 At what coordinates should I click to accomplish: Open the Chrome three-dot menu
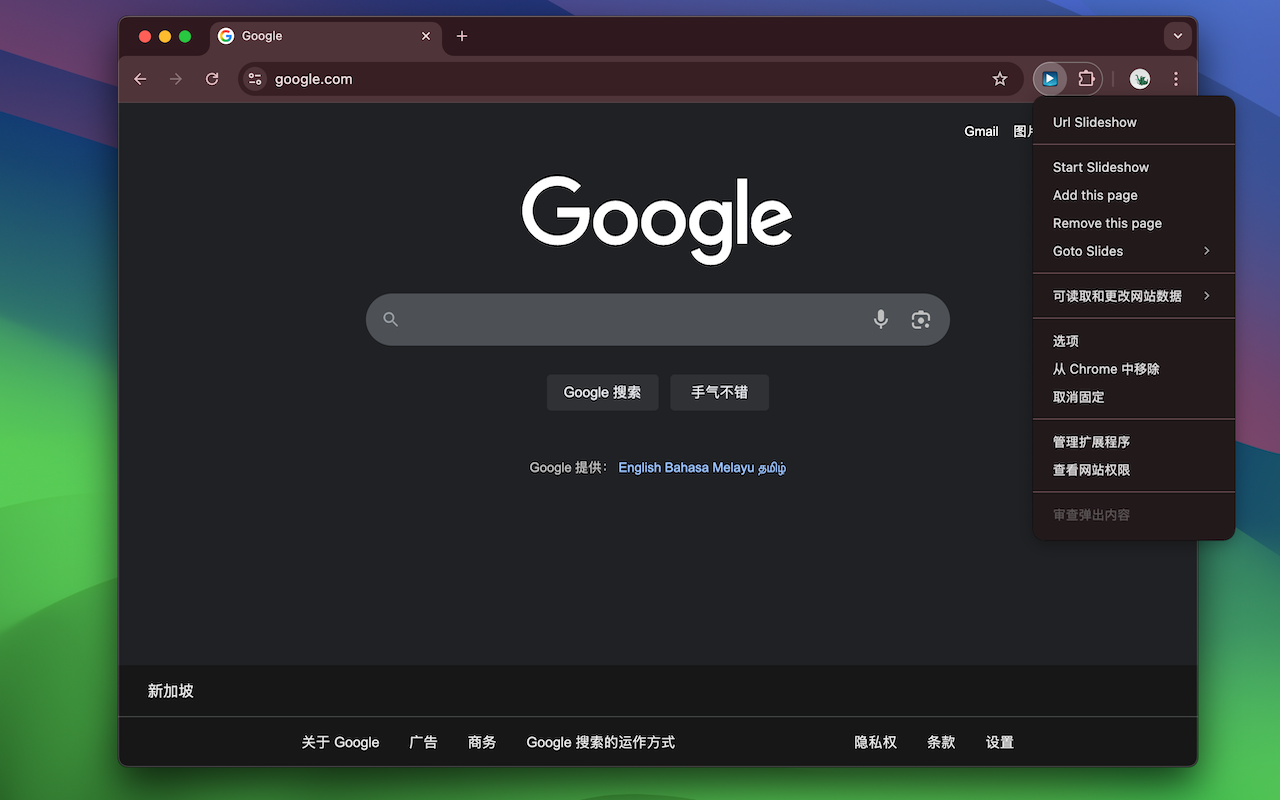point(1176,79)
